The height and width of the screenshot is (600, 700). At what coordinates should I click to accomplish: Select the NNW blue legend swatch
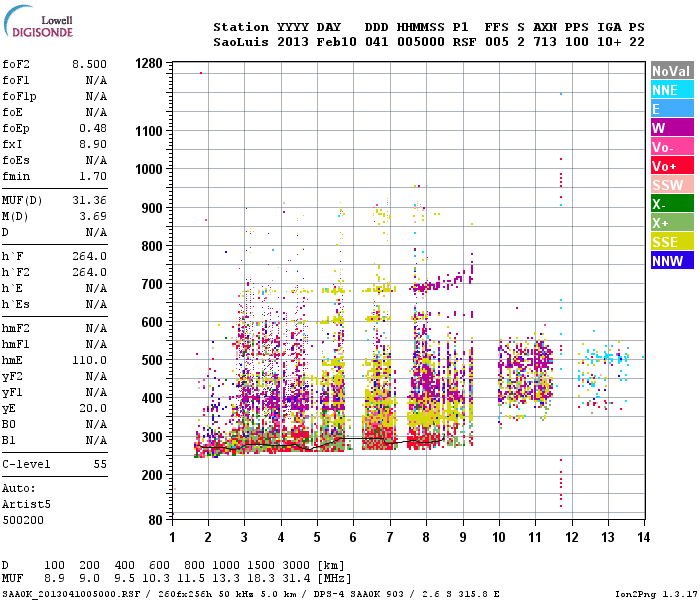672,261
